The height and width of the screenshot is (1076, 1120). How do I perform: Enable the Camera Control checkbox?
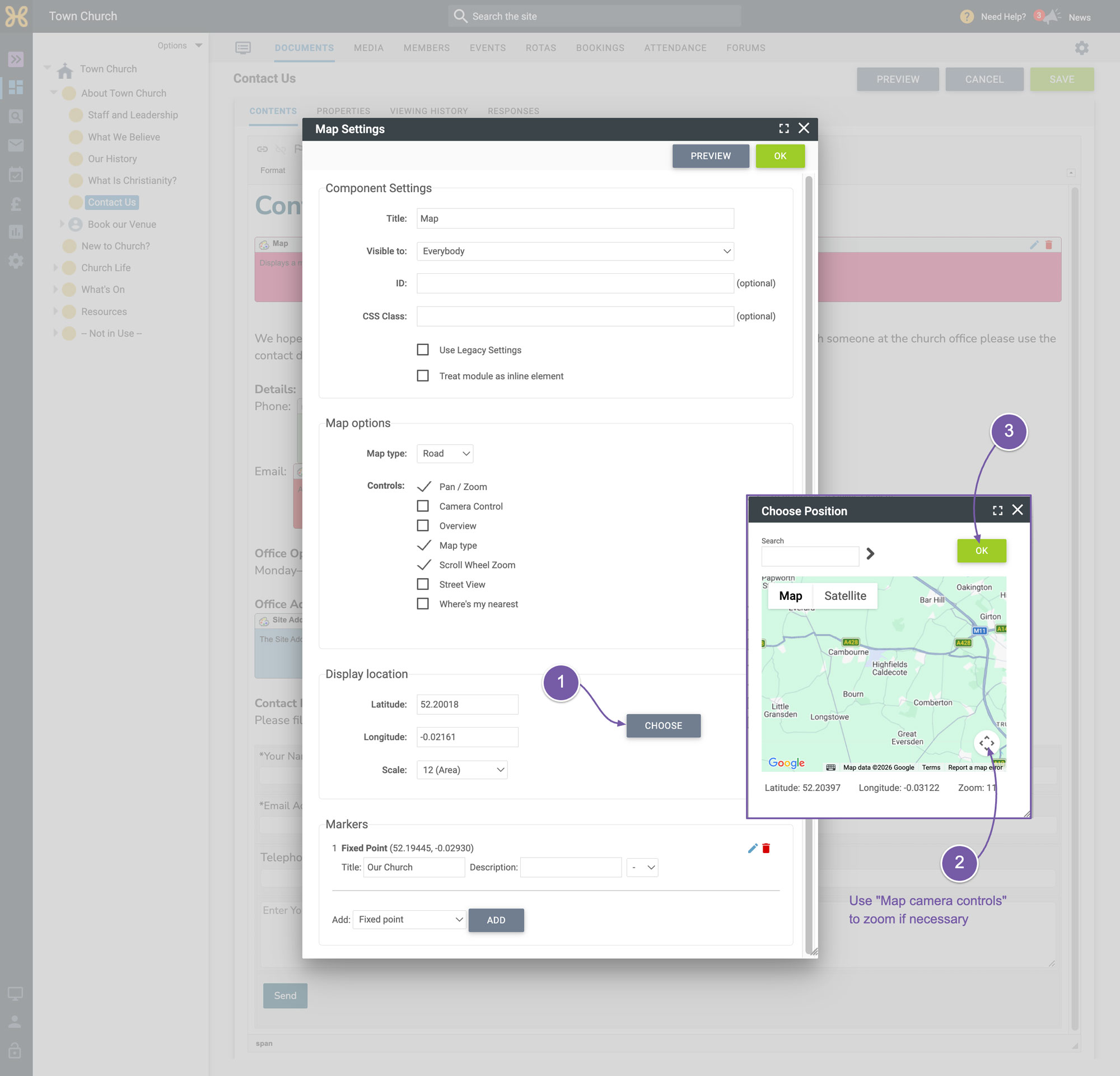coord(423,506)
